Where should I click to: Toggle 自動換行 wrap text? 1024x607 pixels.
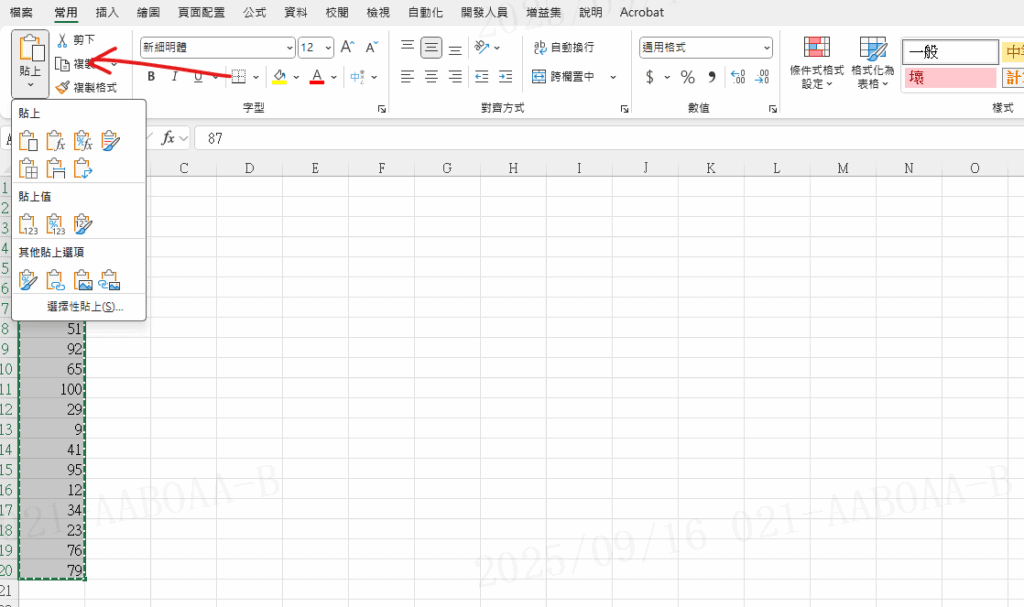pyautogui.click(x=564, y=47)
